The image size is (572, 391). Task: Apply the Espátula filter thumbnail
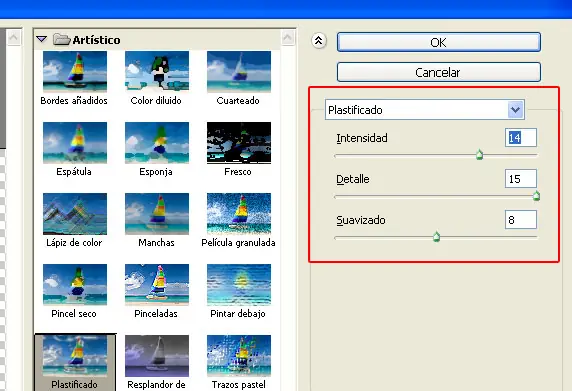[75, 143]
